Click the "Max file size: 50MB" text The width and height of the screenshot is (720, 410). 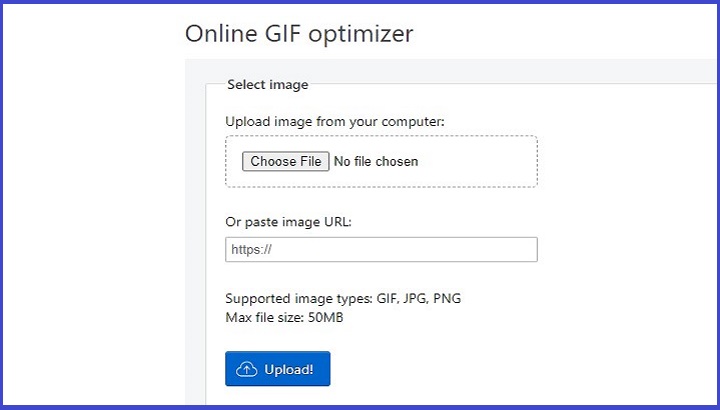pyautogui.click(x=285, y=317)
